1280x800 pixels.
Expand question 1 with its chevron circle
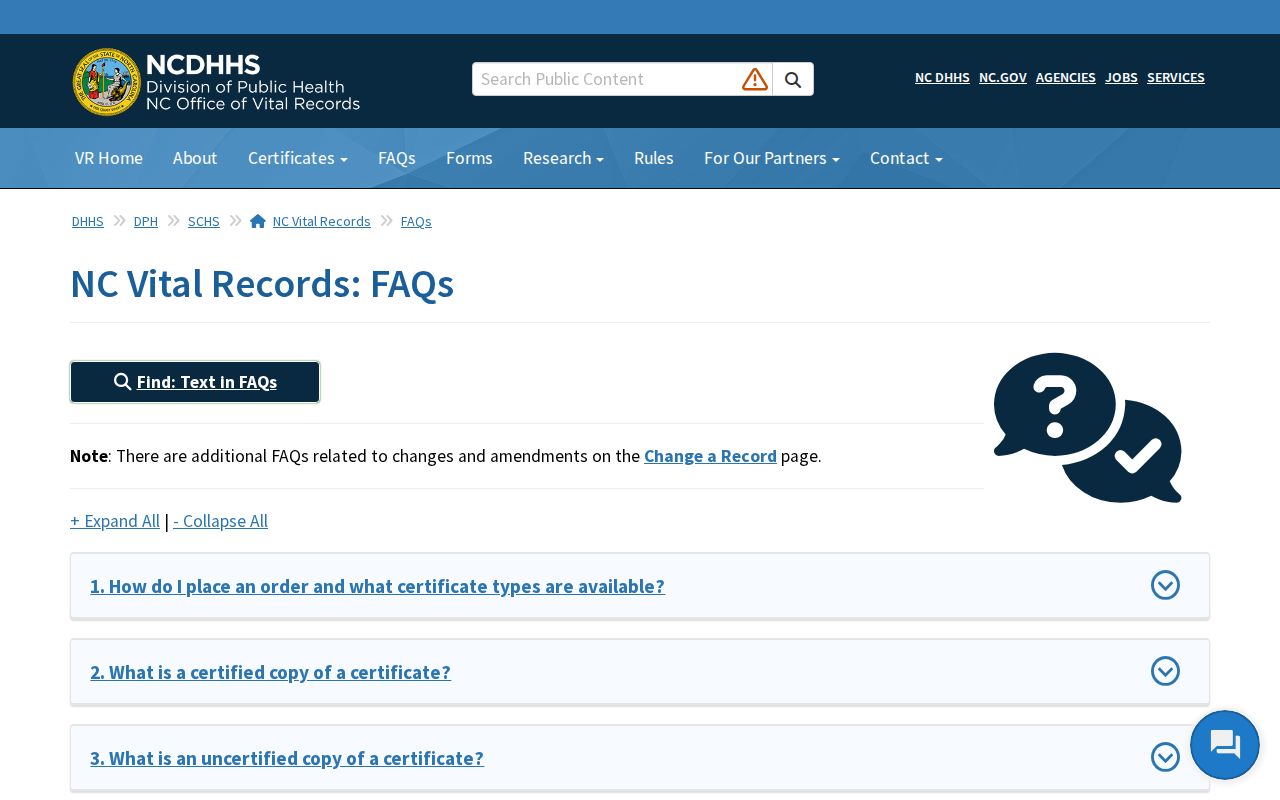1165,585
